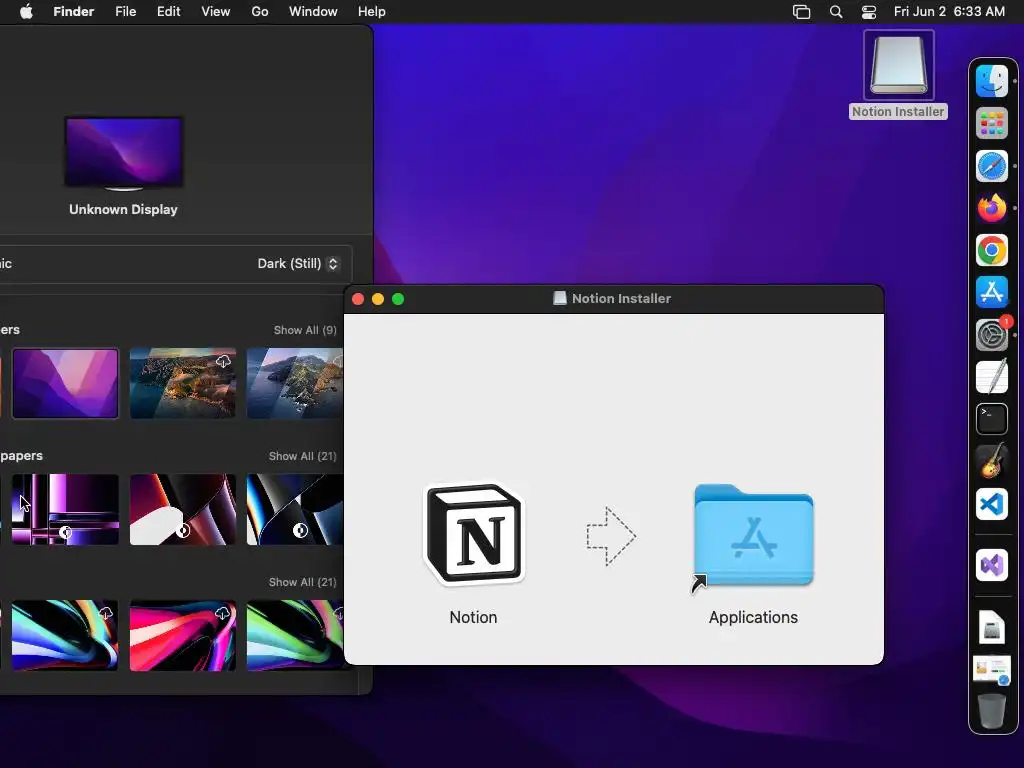Screen dimensions: 1024x768
Task: Click Show All (9) wallpapers link
Action: tap(305, 330)
